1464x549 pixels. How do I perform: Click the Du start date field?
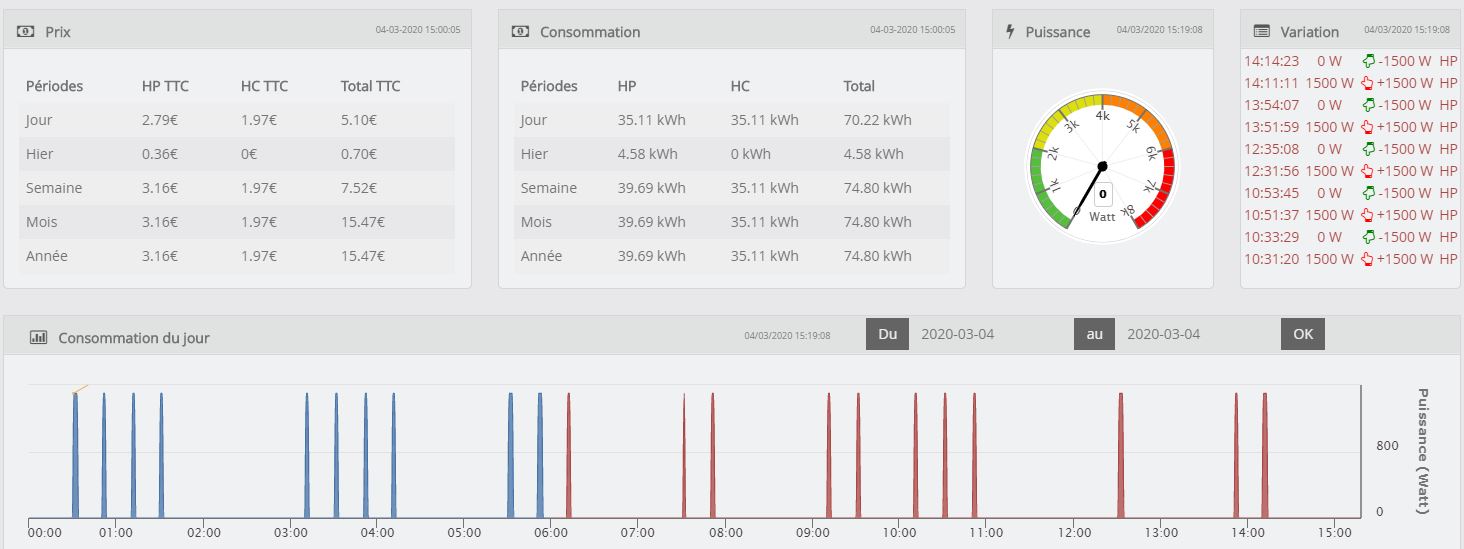(x=986, y=334)
